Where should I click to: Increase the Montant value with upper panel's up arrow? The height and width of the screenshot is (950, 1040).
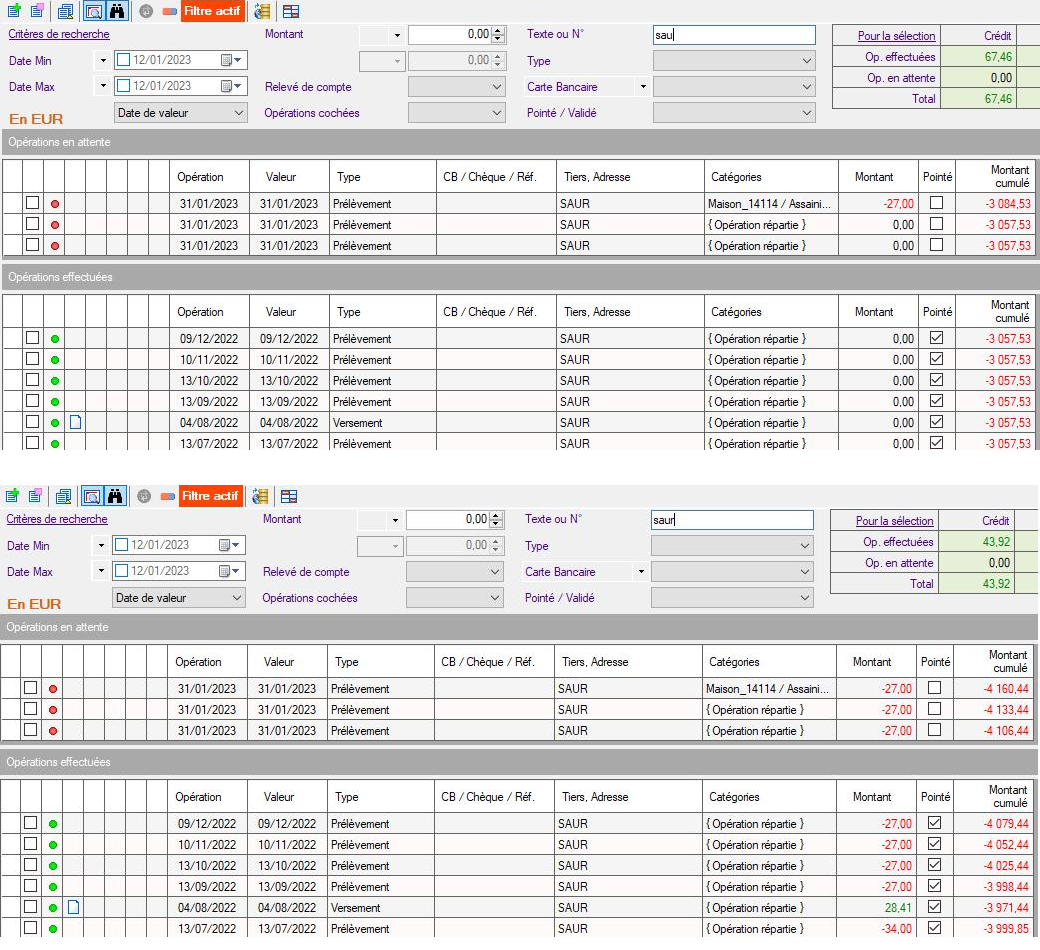498,30
